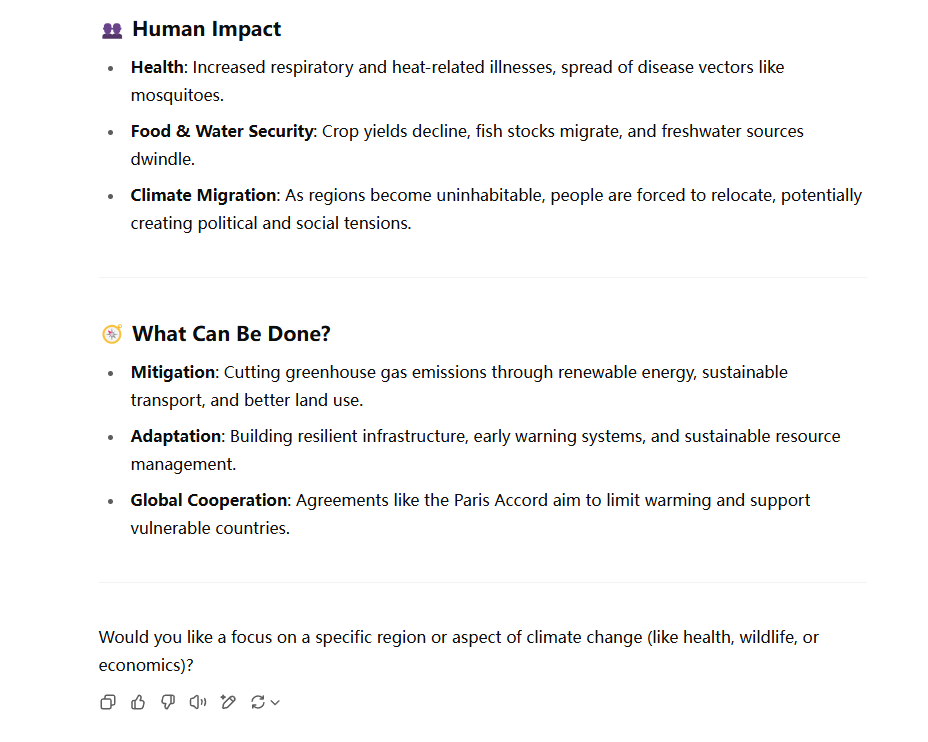Screen dimensions: 928x742
Task: Copy the response with the copy icon
Action: tap(108, 702)
